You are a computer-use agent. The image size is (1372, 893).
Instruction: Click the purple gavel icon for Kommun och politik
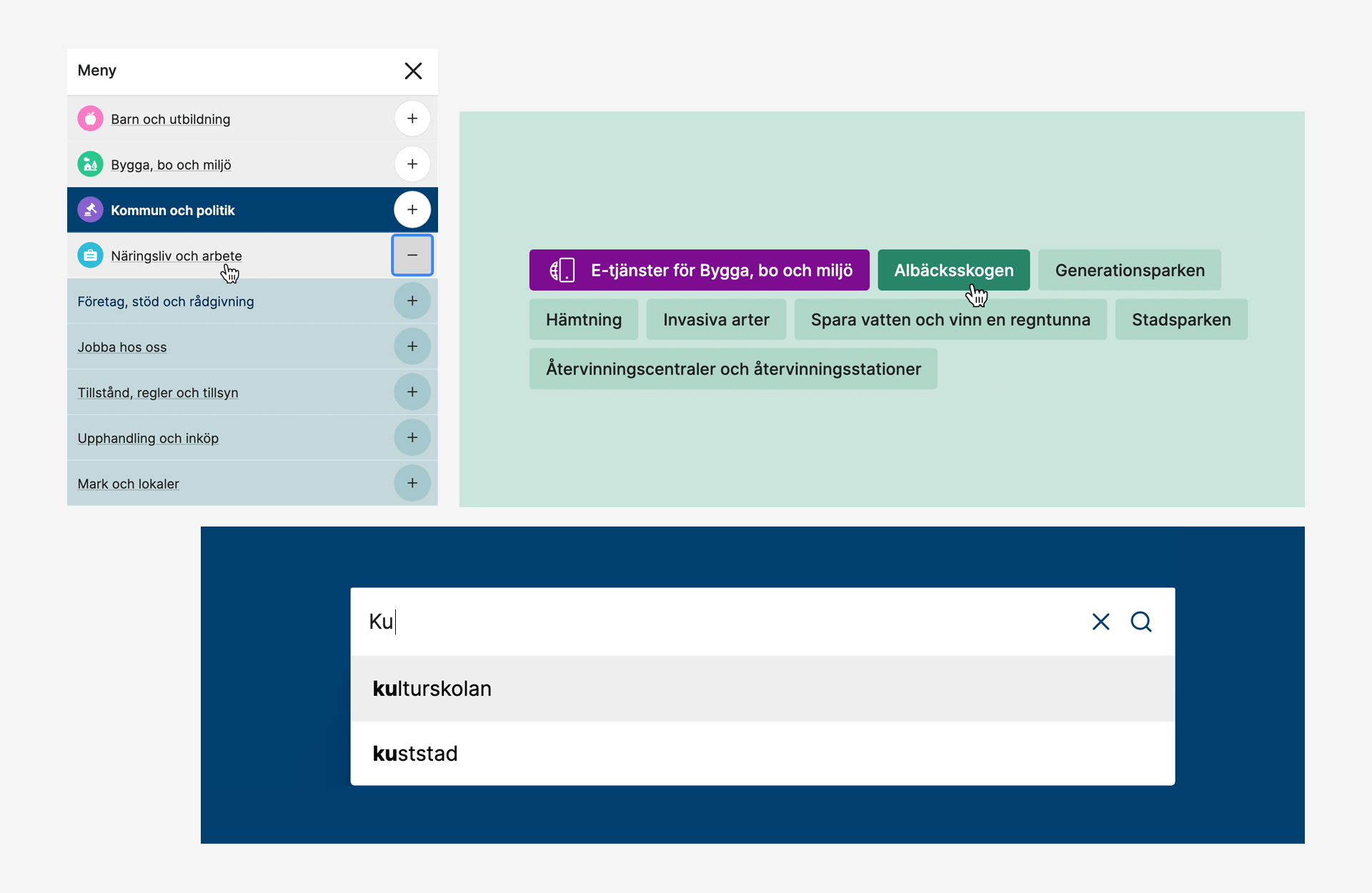90,210
